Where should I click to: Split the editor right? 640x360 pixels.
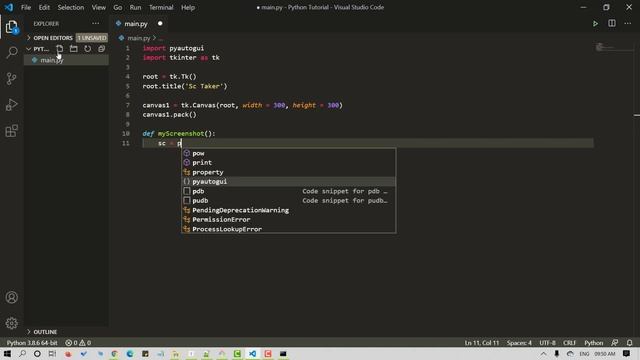[611, 24]
